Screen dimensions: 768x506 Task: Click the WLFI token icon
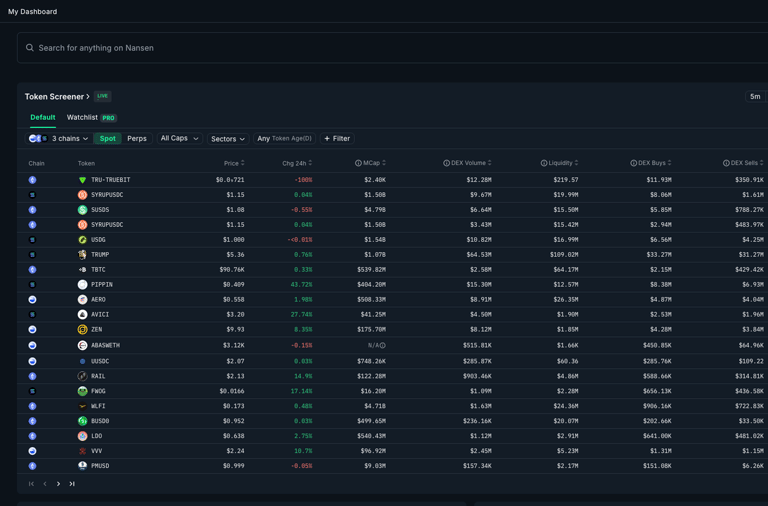click(x=82, y=406)
